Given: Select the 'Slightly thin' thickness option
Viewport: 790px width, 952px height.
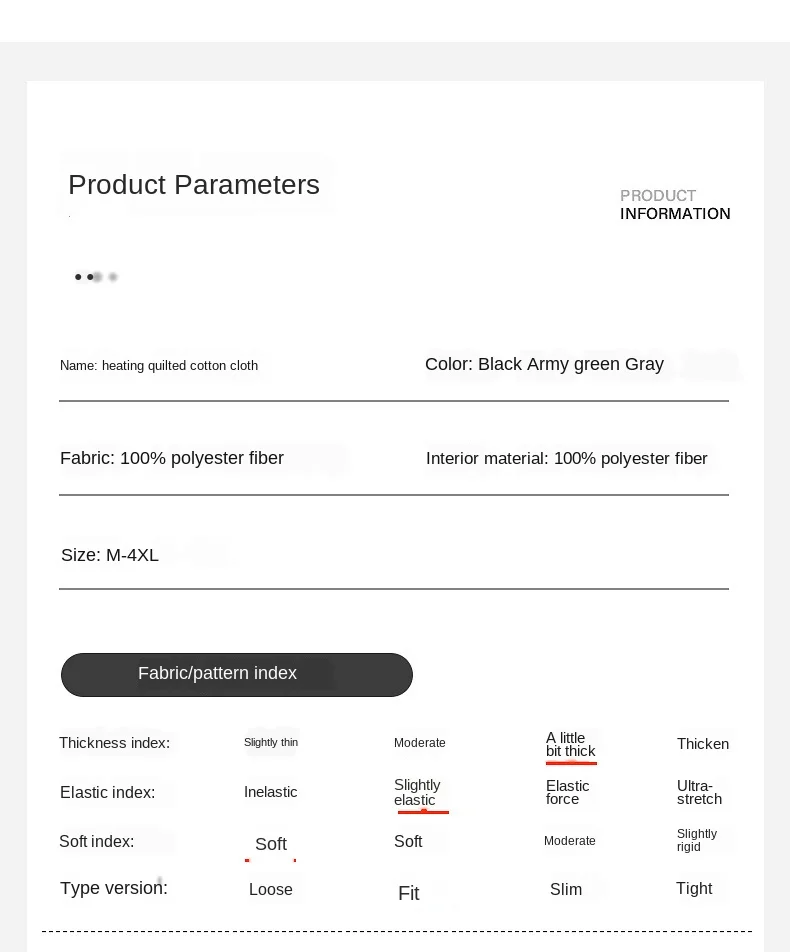Looking at the screenshot, I should [x=271, y=743].
